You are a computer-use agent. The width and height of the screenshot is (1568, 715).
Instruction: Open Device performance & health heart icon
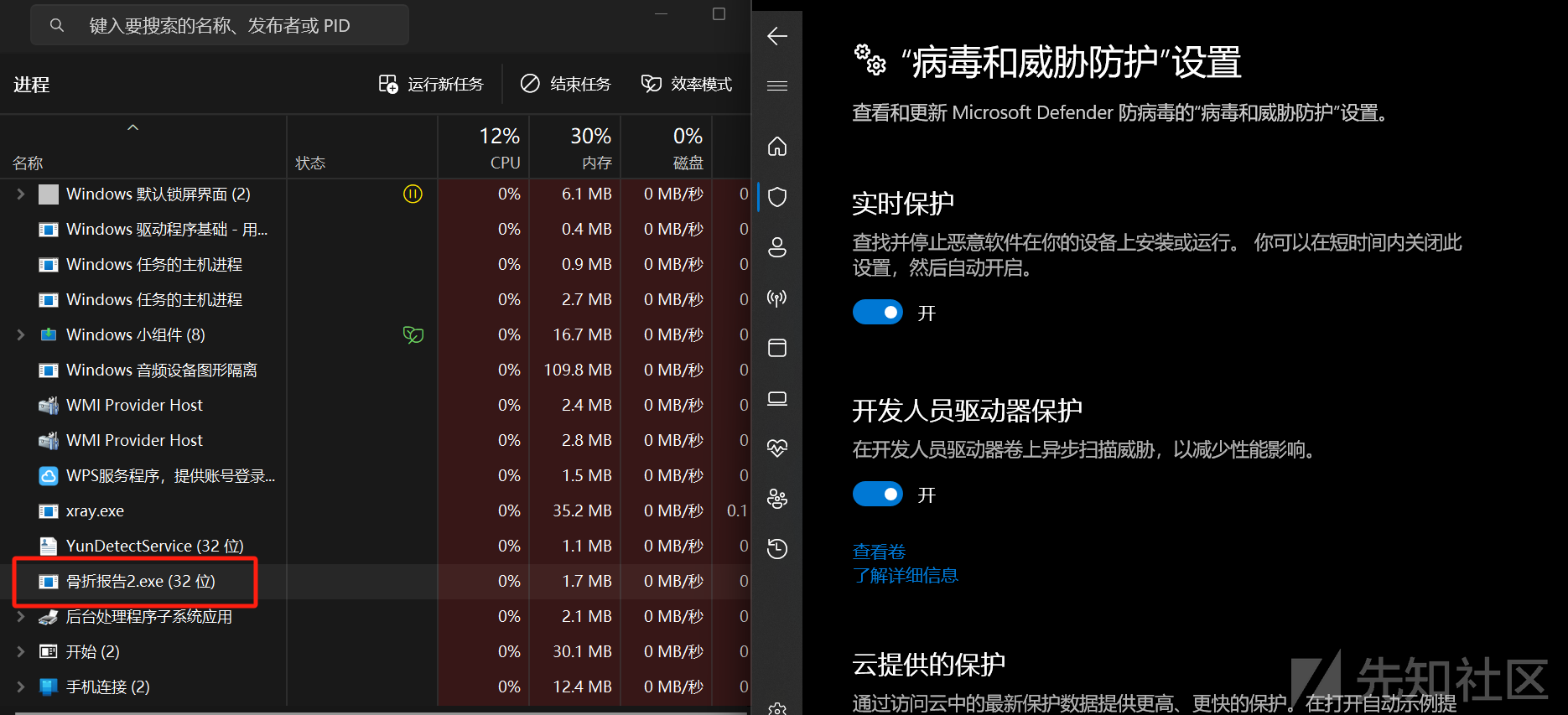[x=777, y=448]
